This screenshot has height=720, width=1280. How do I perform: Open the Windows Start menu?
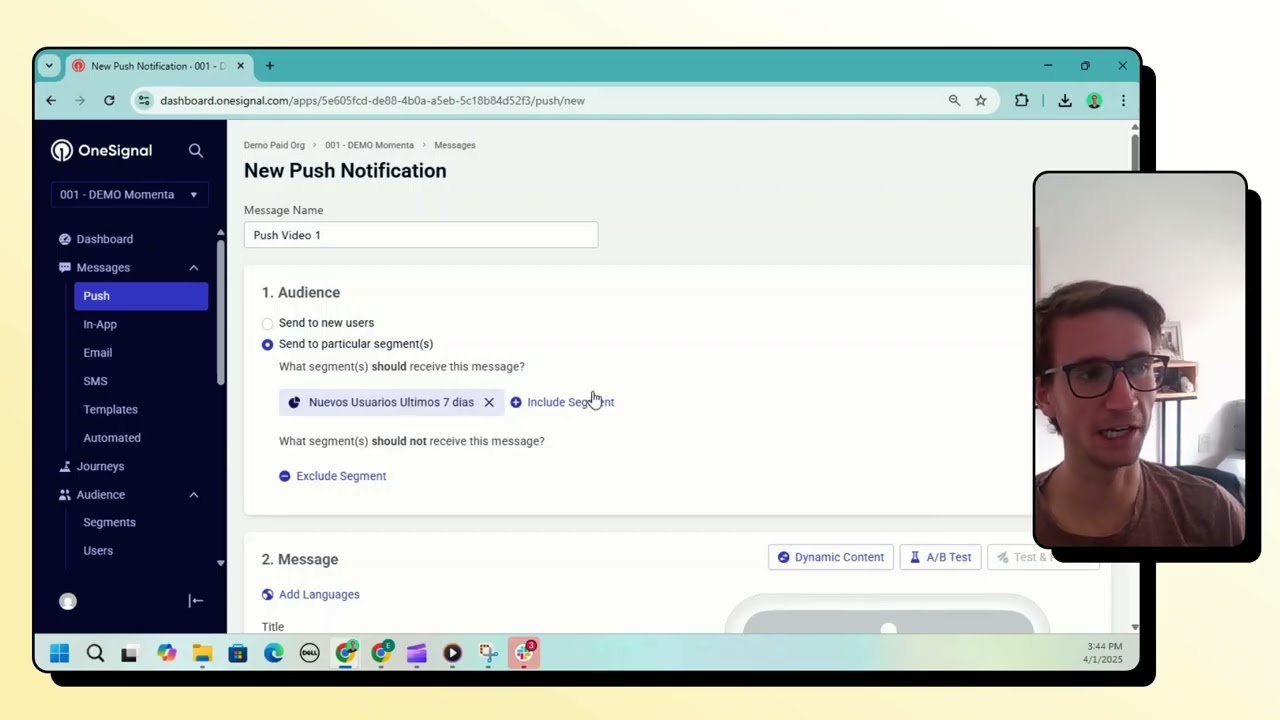point(59,653)
